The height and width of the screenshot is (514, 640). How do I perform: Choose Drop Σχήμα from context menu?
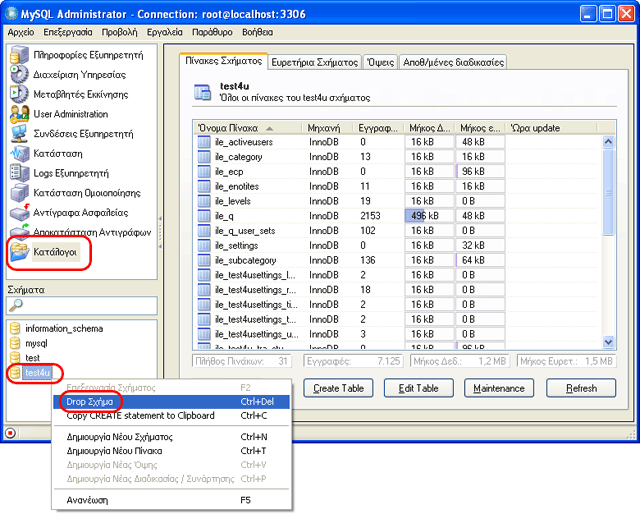[x=171, y=402]
